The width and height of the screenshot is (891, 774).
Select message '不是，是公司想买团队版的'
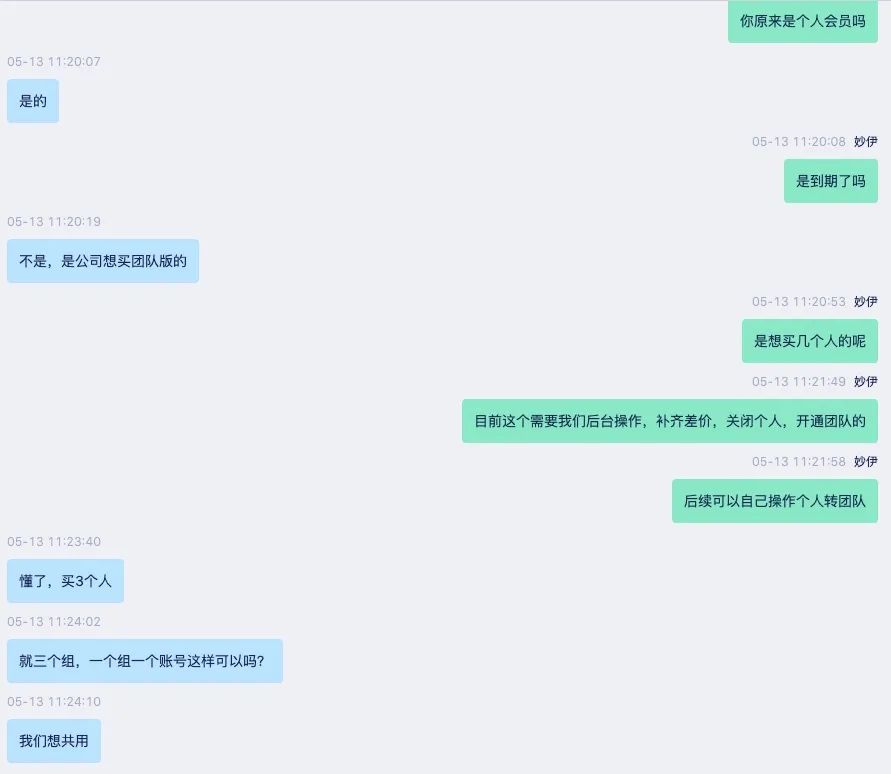[x=103, y=261]
